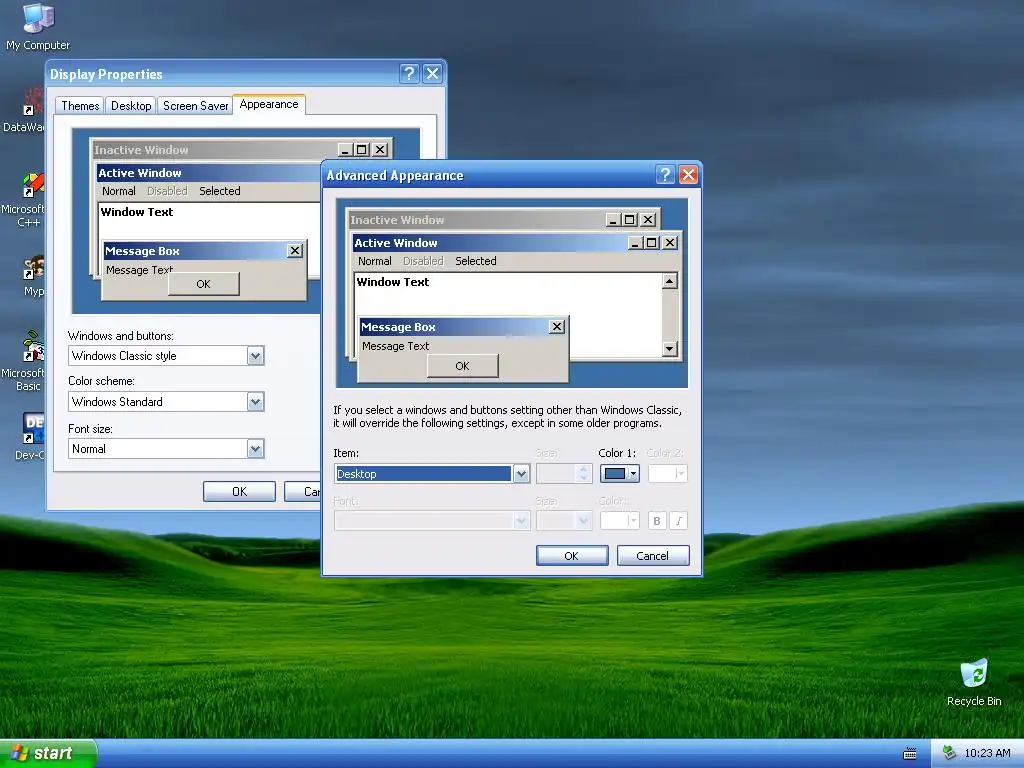
Task: Expand Windows and buttons dropdown
Action: point(255,356)
